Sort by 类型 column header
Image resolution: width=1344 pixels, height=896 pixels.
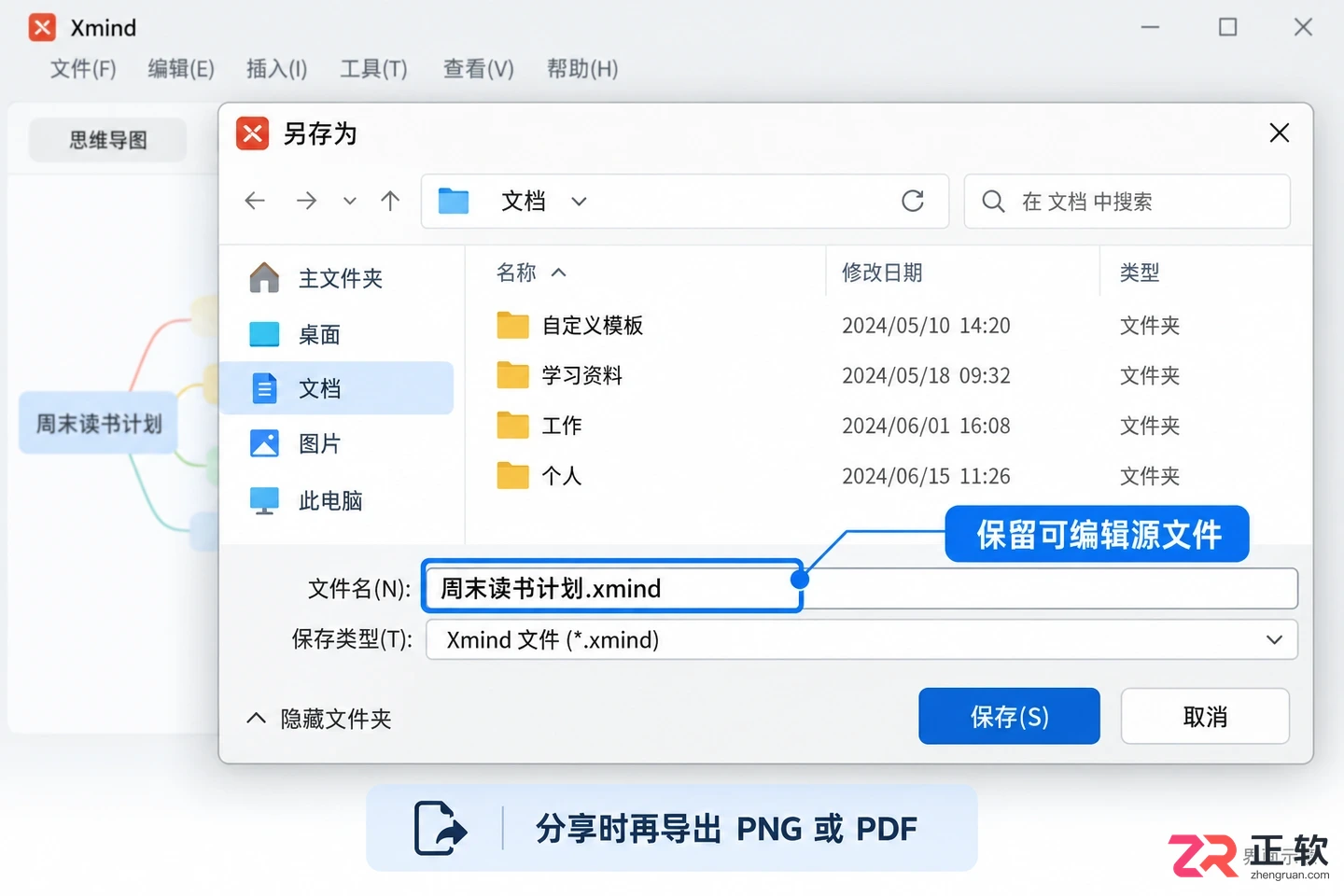tap(1139, 273)
